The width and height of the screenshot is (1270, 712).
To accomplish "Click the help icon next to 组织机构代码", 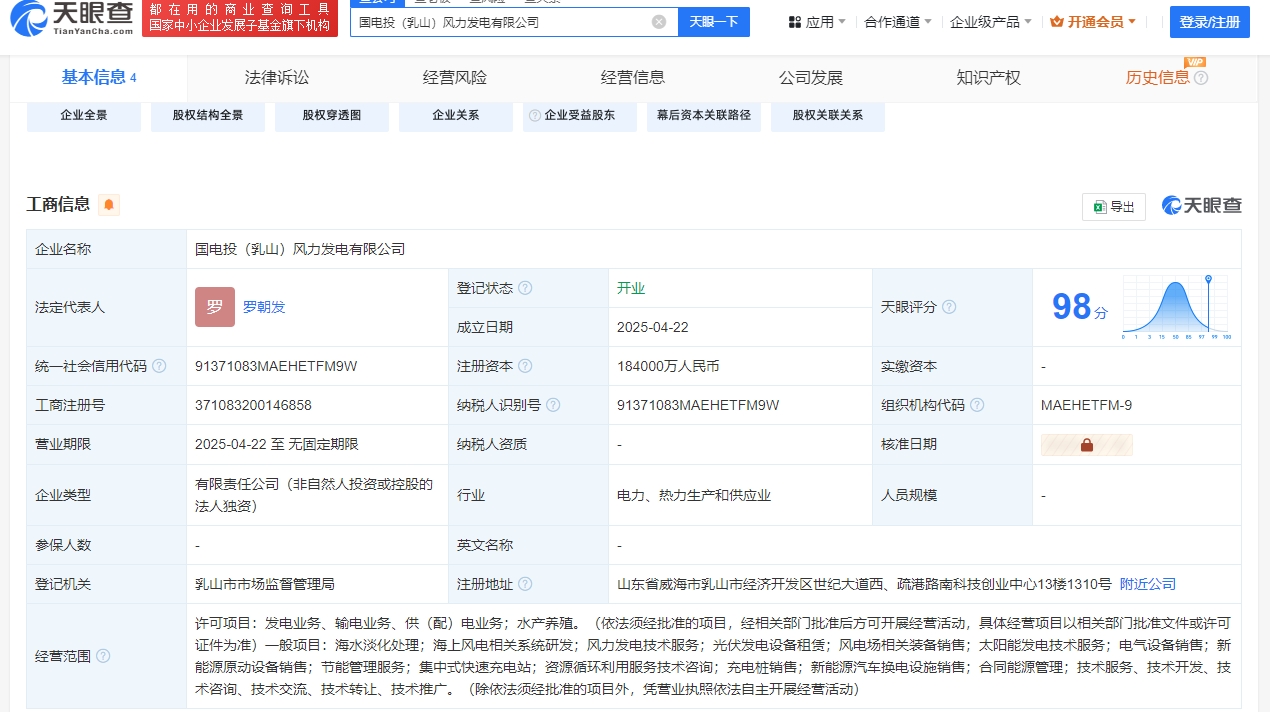I will (x=977, y=405).
